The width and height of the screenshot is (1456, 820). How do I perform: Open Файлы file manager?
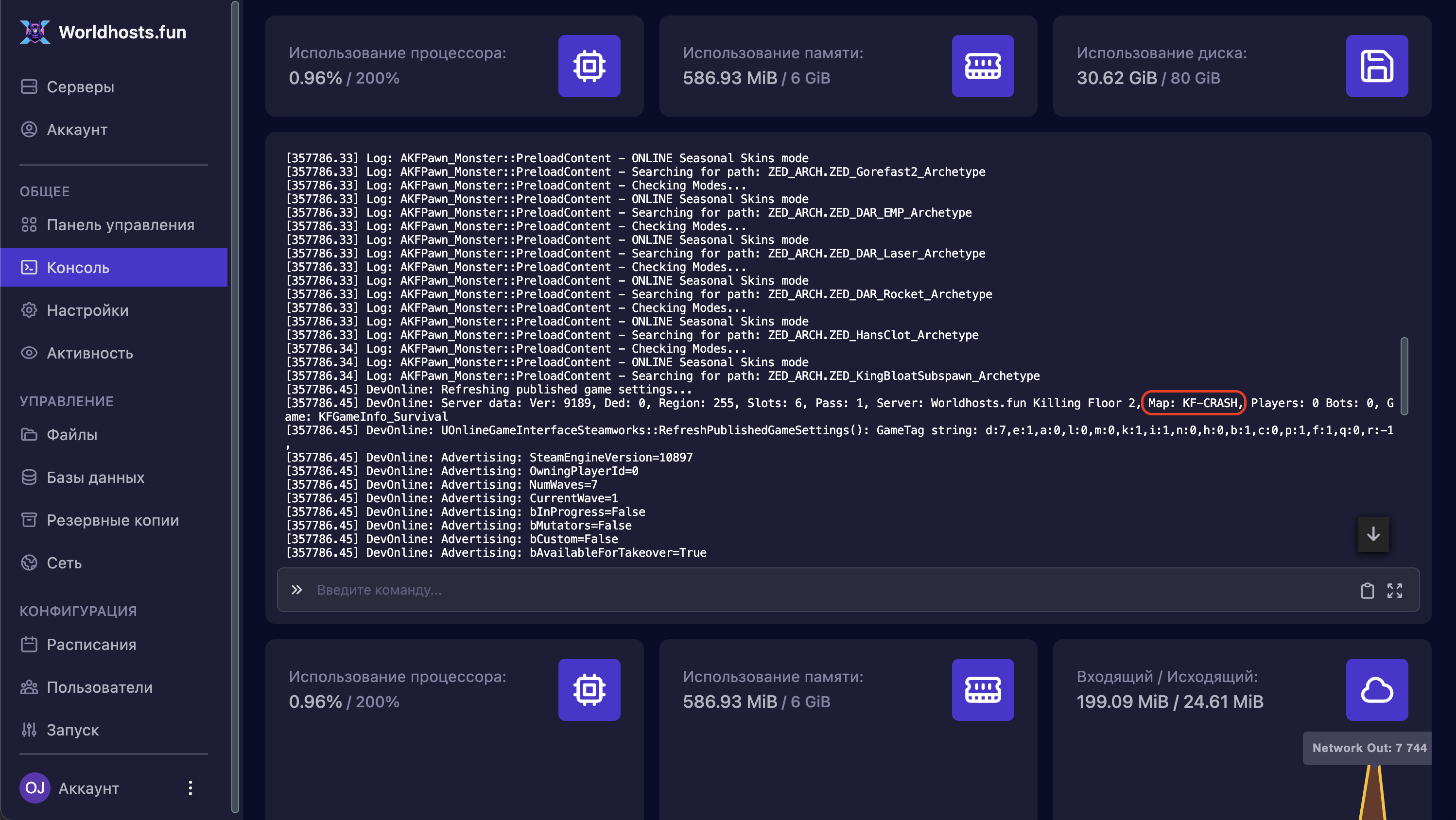click(72, 435)
